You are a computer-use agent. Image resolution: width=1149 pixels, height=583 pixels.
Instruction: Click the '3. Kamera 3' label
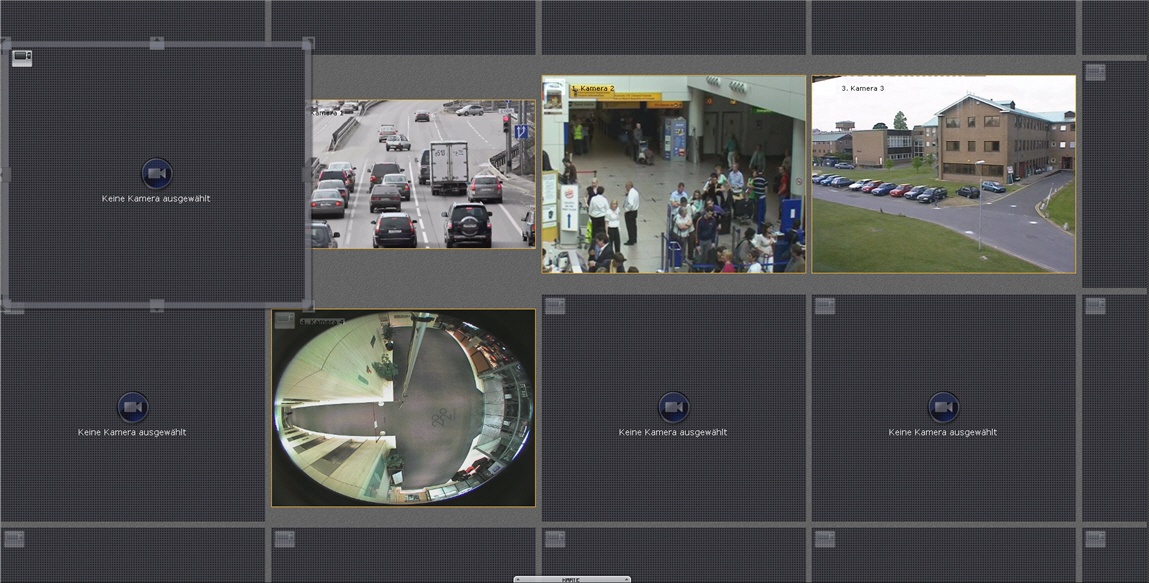point(862,88)
